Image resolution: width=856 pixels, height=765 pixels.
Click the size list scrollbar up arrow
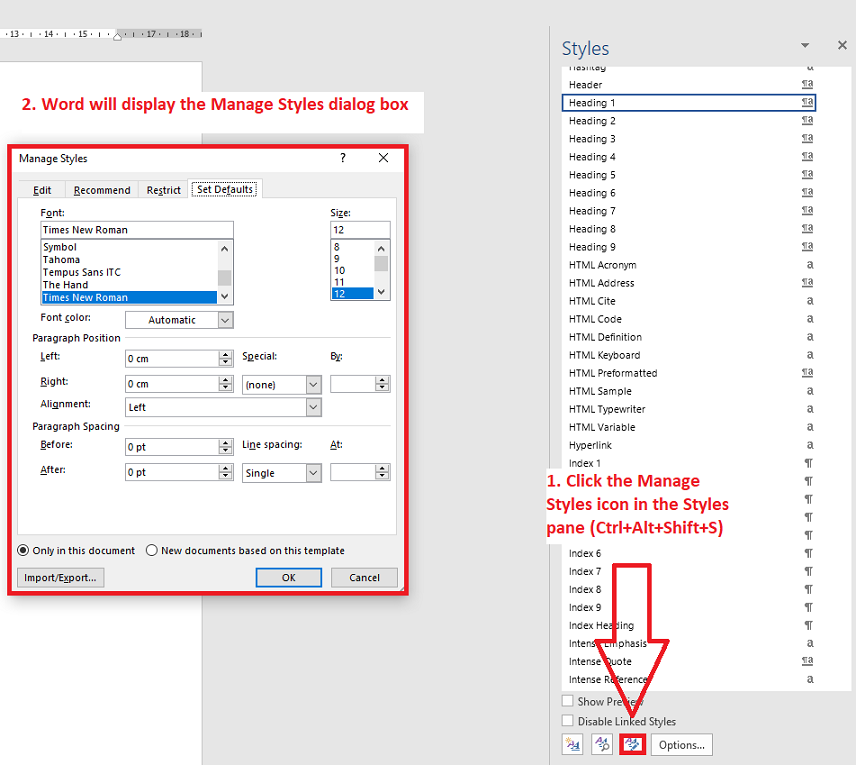click(381, 248)
